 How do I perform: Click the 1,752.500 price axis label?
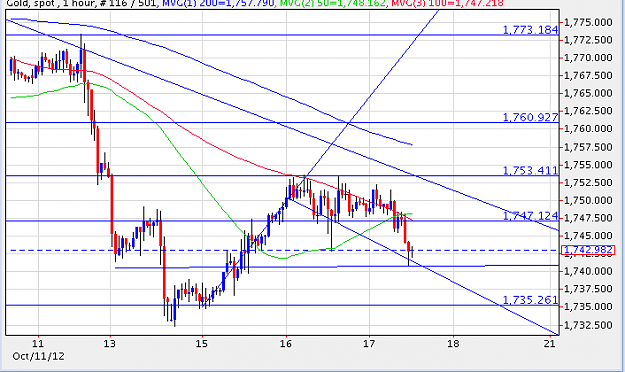589,183
